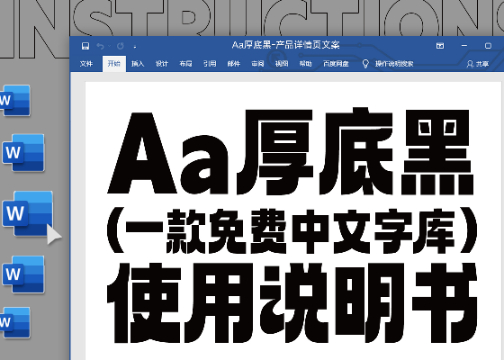Select the 引用 (References) tab
504x360 pixels.
[210, 63]
